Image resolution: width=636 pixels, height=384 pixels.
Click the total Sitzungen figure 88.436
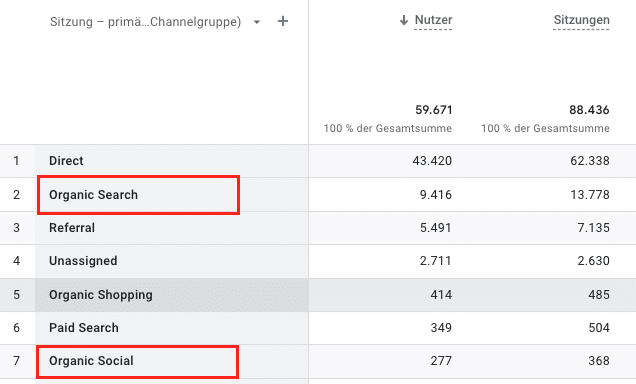[x=589, y=110]
